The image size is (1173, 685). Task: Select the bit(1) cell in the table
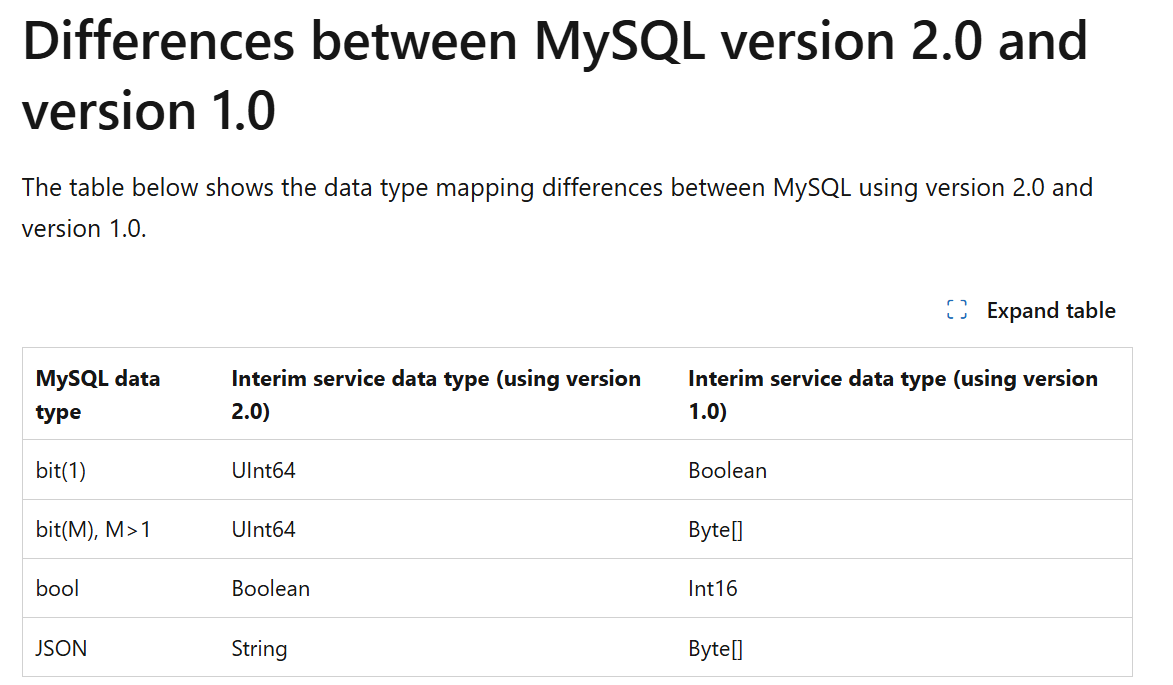pyautogui.click(x=61, y=470)
